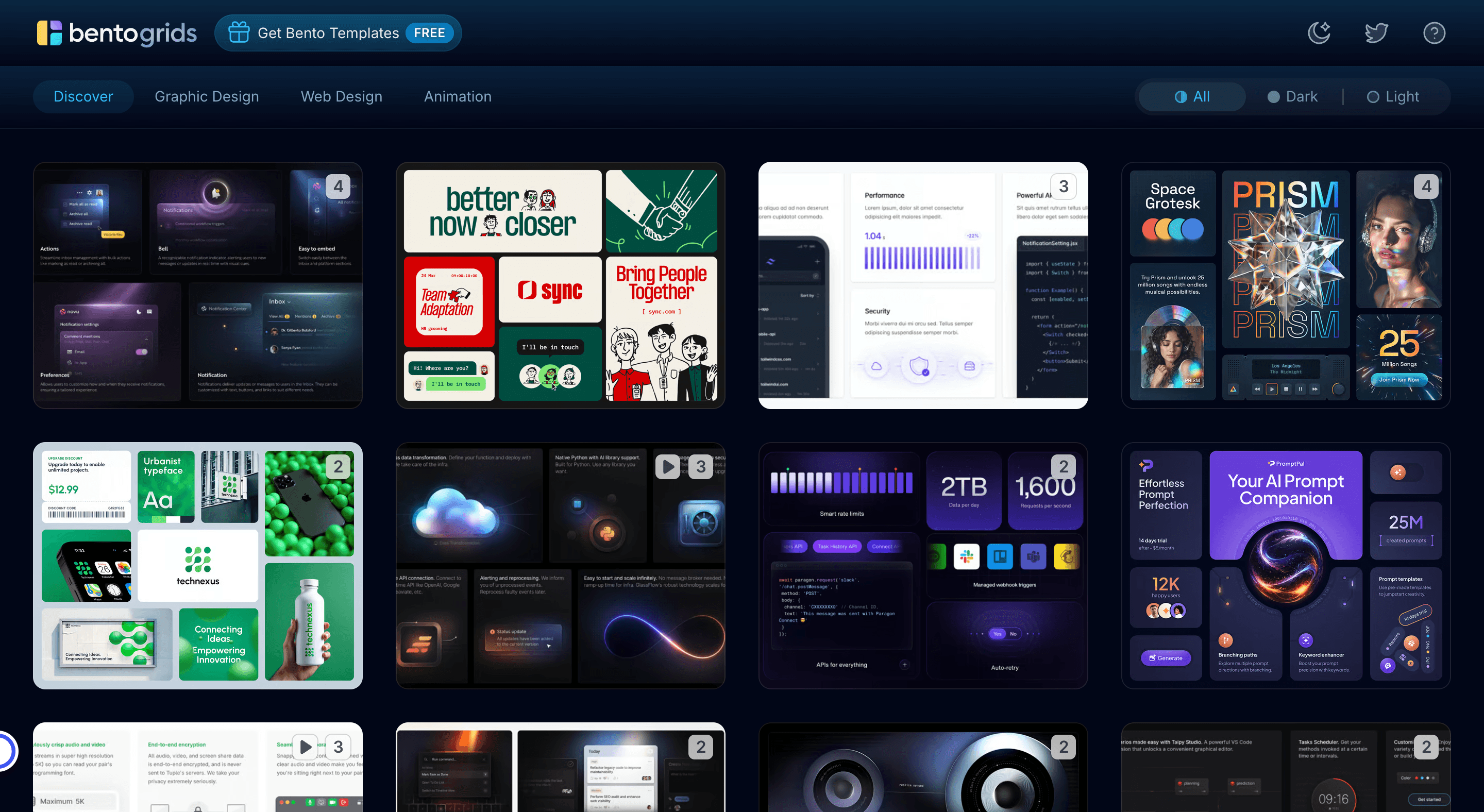
Task: Click the 4 count badge on the PRISM card
Action: click(1426, 187)
